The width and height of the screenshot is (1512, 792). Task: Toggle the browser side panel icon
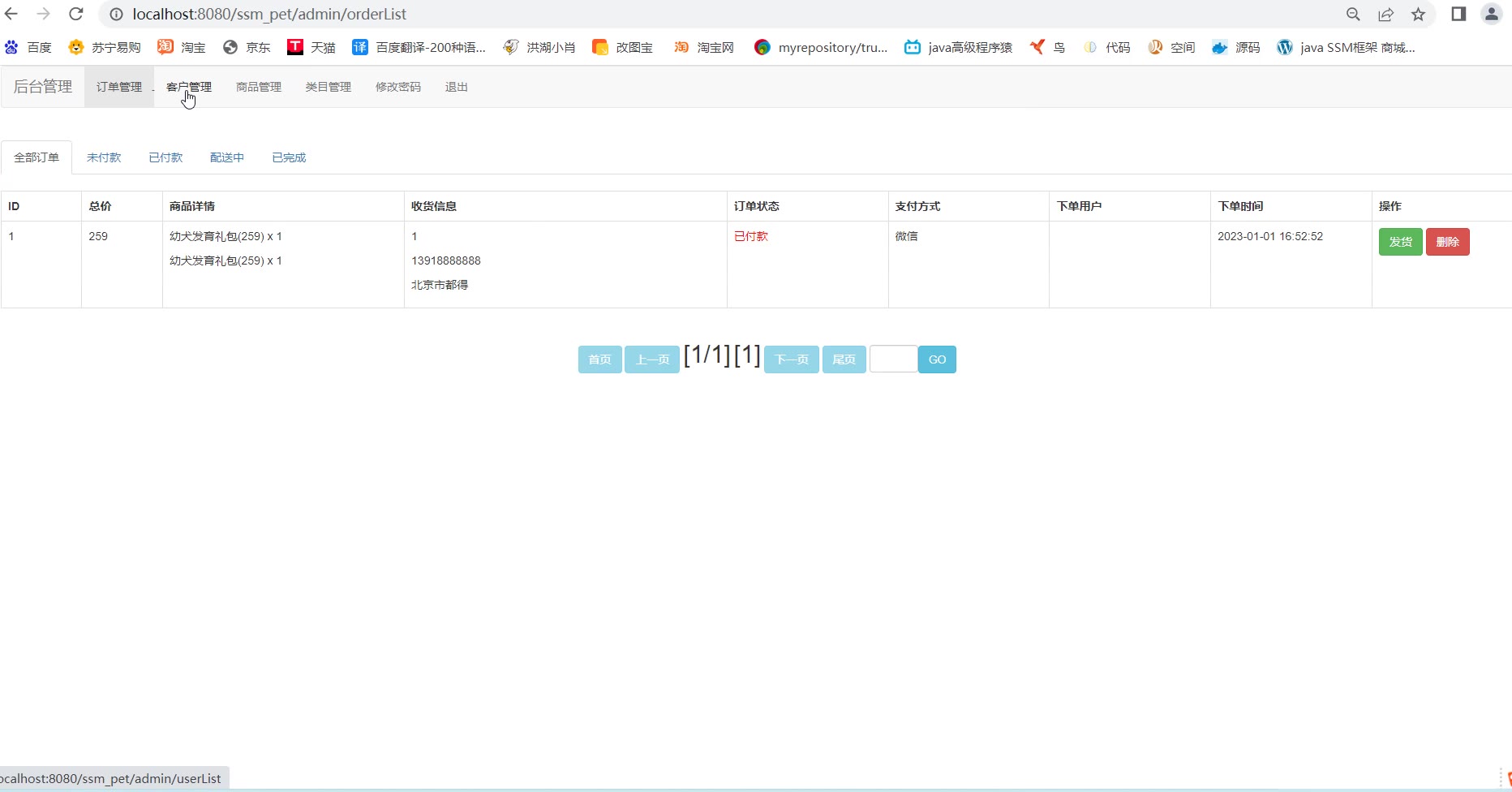click(x=1458, y=14)
